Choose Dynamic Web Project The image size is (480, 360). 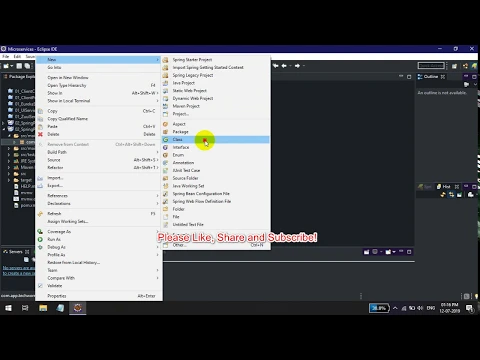click(215, 98)
